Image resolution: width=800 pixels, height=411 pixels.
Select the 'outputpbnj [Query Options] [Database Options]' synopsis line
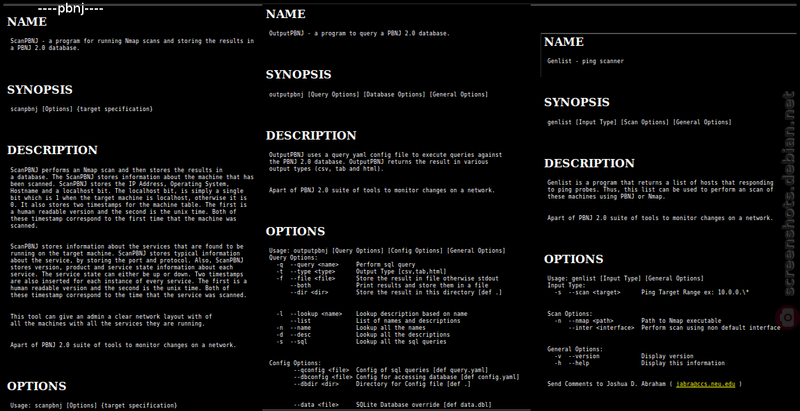(x=378, y=94)
